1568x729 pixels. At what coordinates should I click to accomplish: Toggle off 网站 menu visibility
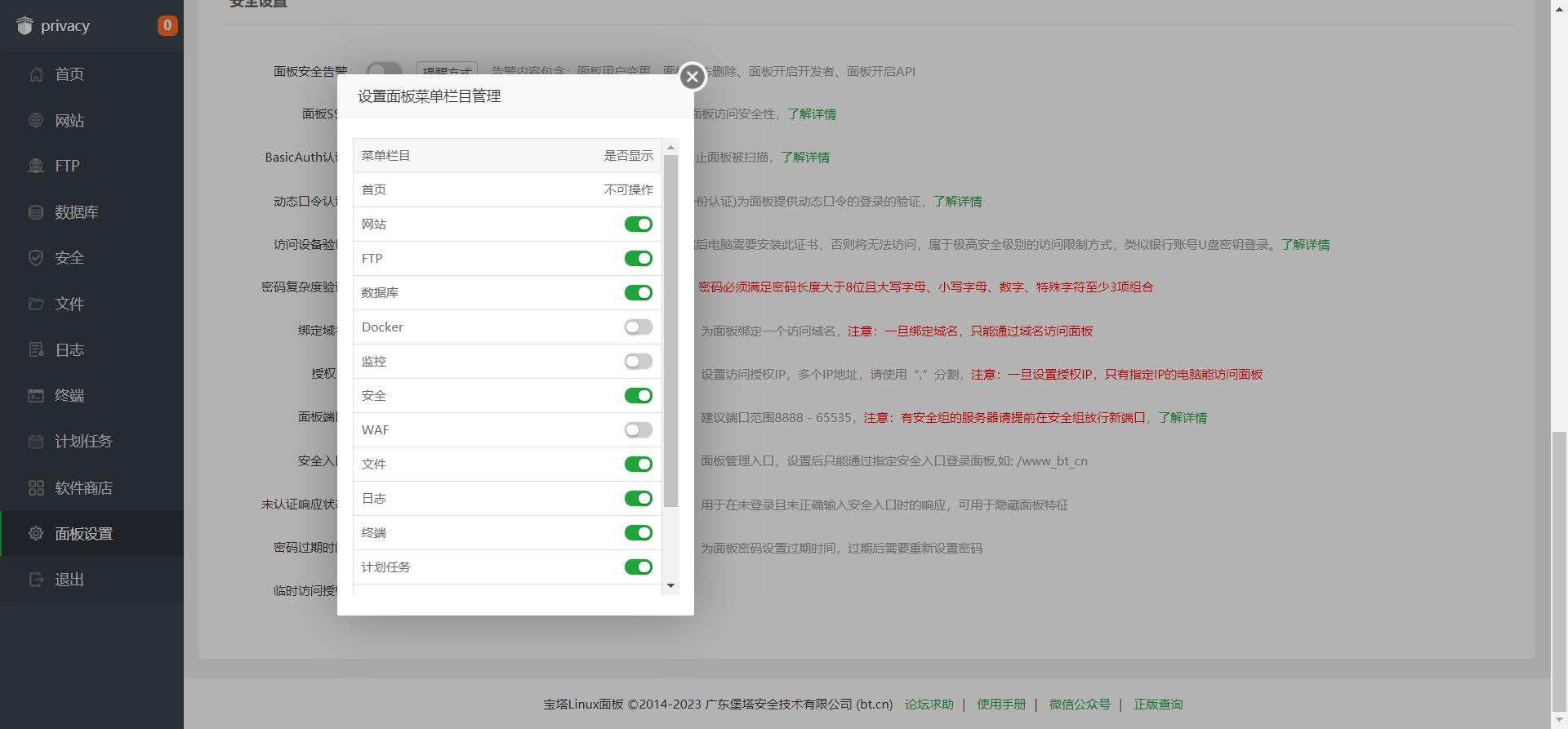pos(639,224)
